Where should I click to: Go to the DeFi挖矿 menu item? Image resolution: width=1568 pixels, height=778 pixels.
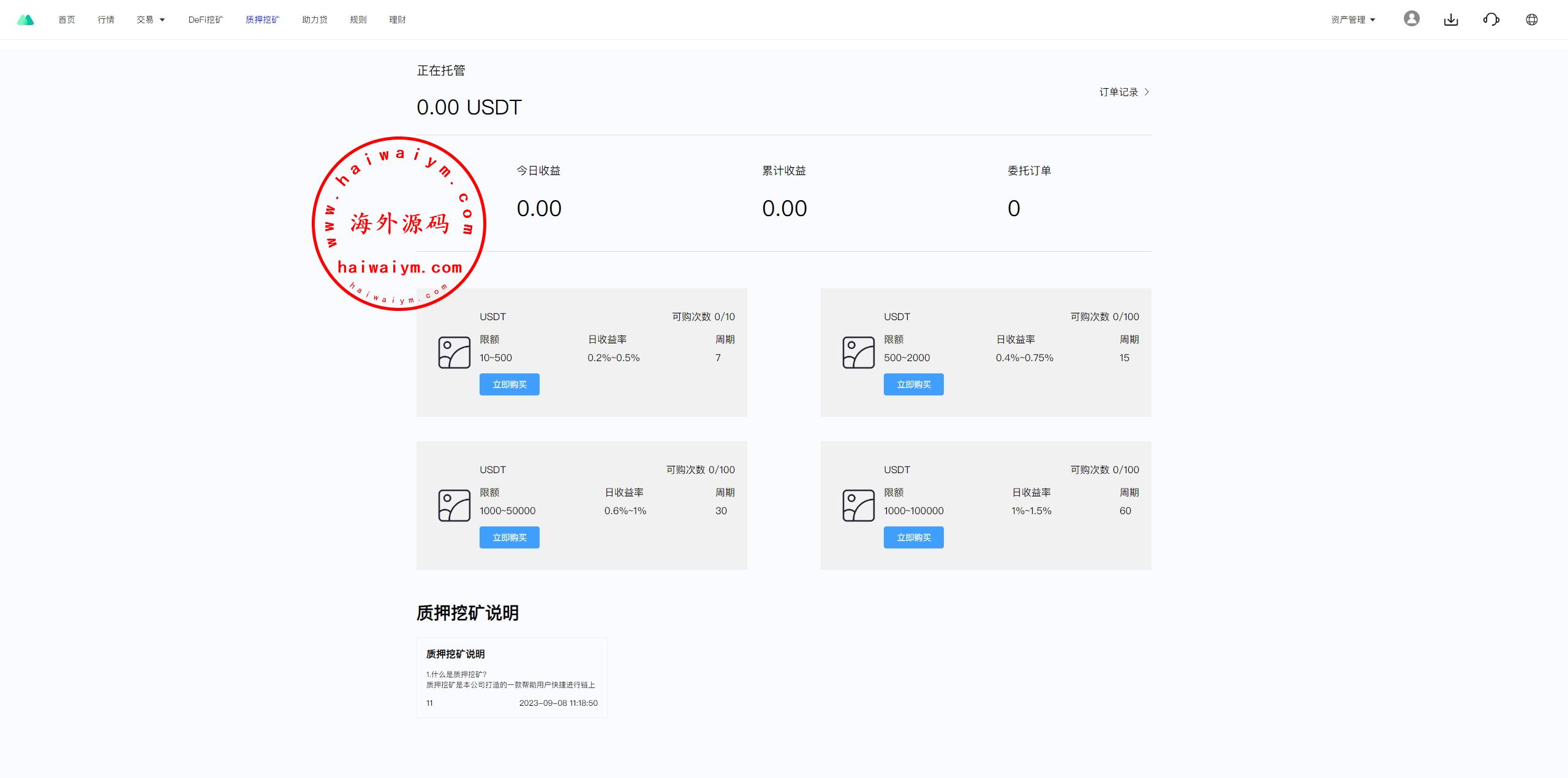pos(205,20)
